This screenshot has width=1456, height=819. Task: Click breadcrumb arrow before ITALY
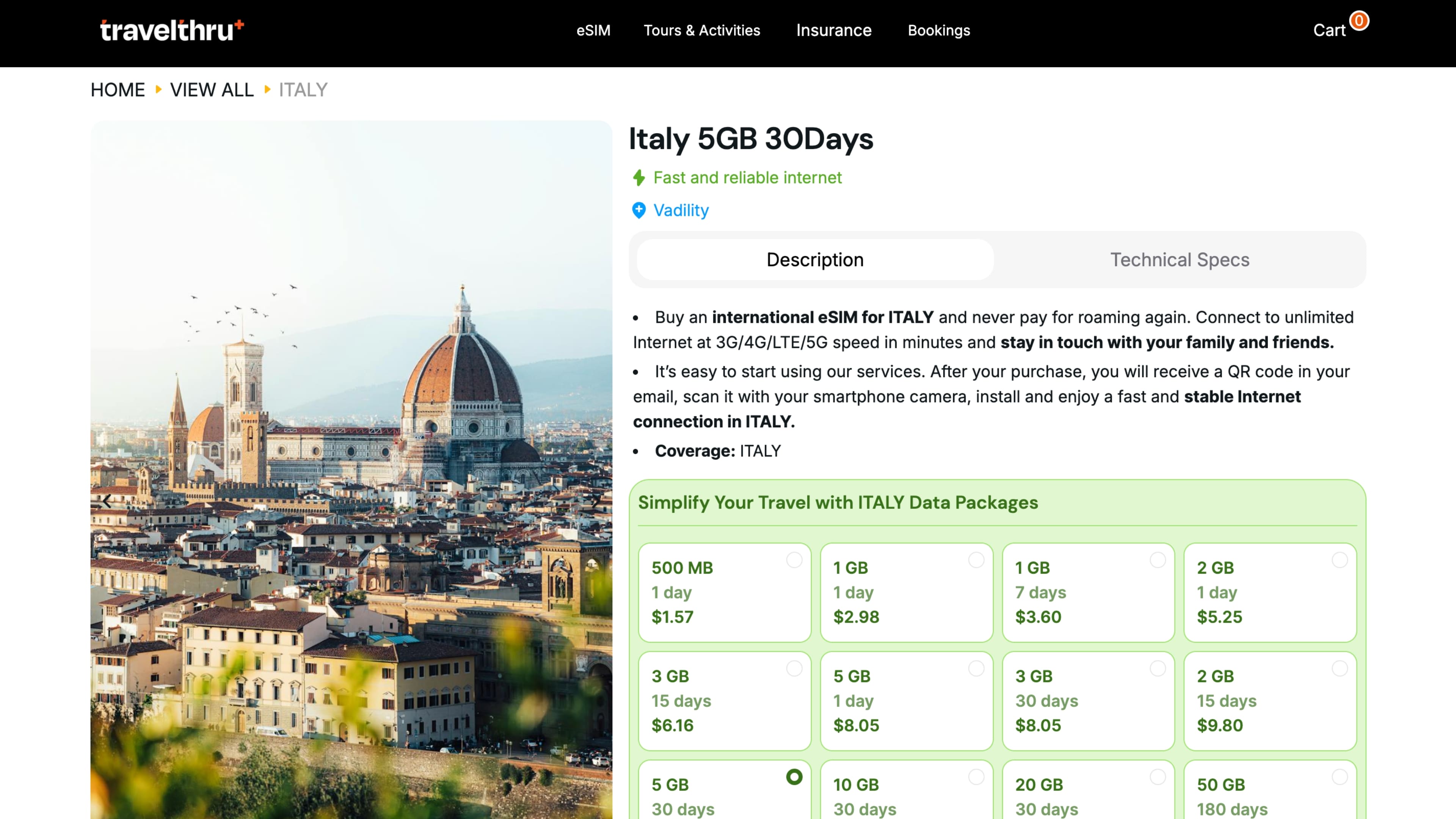tap(267, 89)
